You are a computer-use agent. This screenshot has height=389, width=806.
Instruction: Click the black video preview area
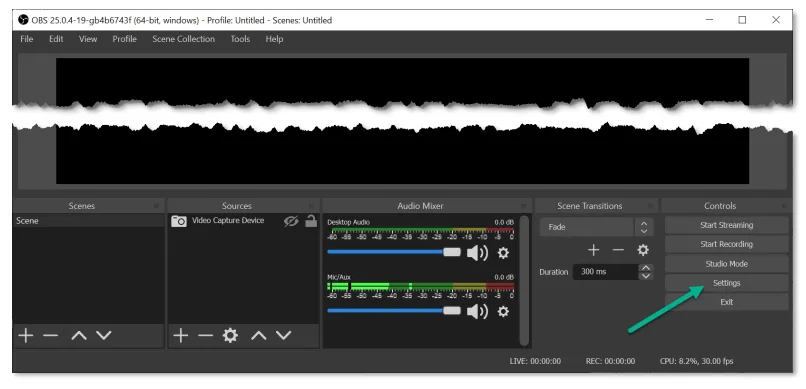pyautogui.click(x=402, y=121)
